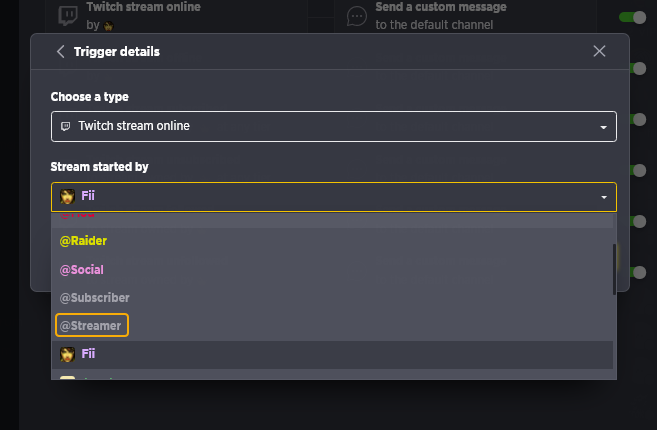
Task: Click Fii avatar in dropdown list
Action: pyautogui.click(x=67, y=354)
